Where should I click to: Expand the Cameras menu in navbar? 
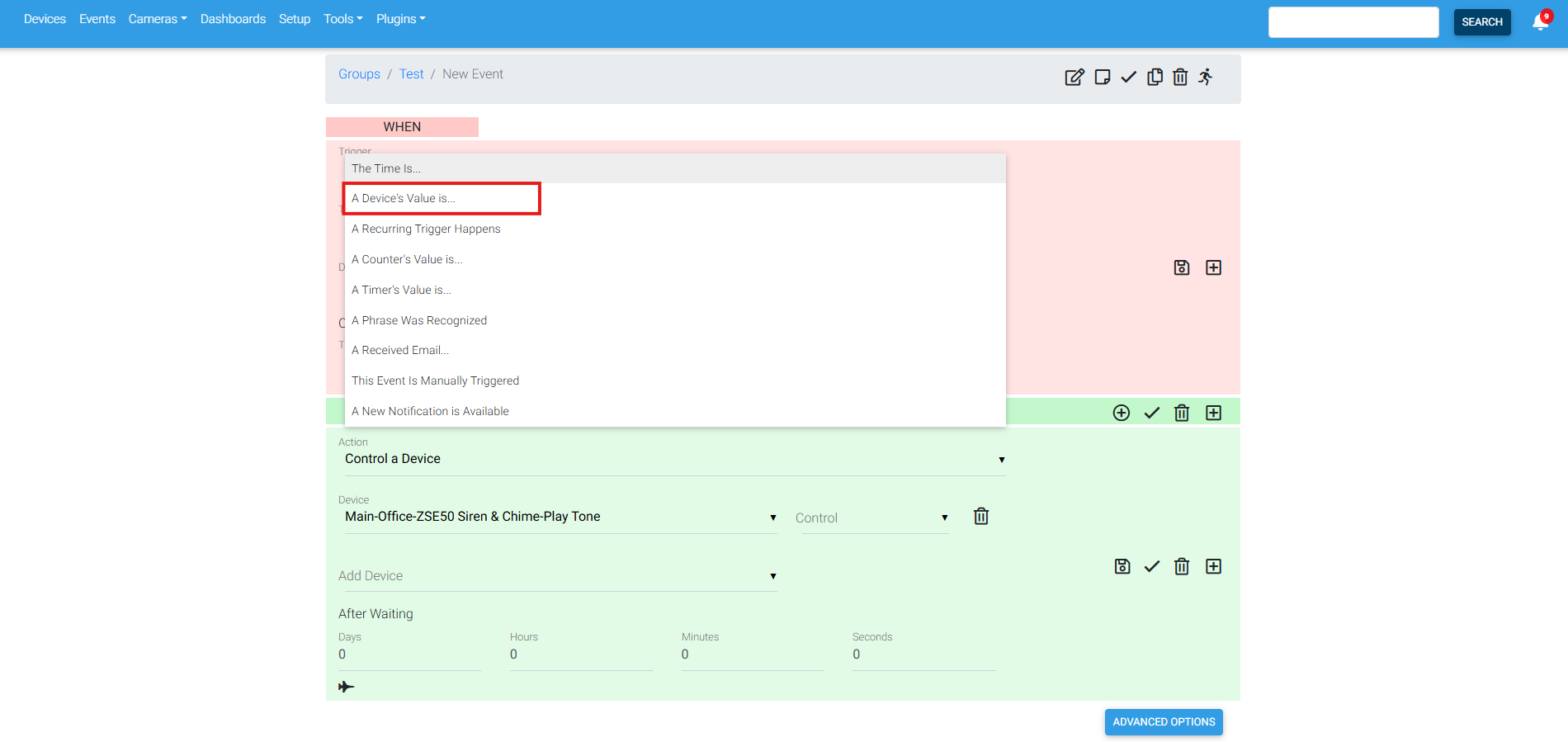(158, 19)
